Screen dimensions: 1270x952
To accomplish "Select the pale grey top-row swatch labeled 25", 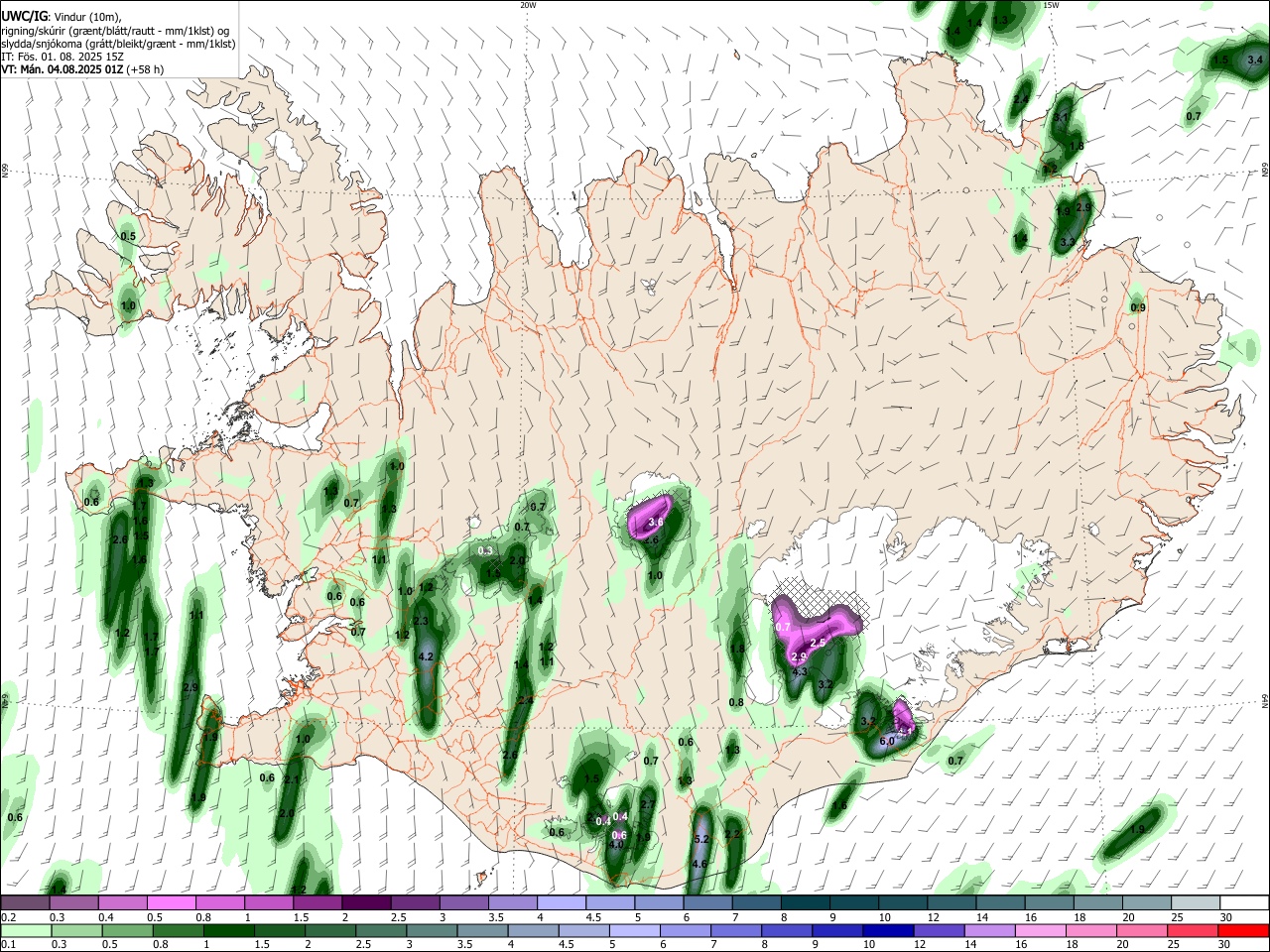I will [x=1196, y=902].
